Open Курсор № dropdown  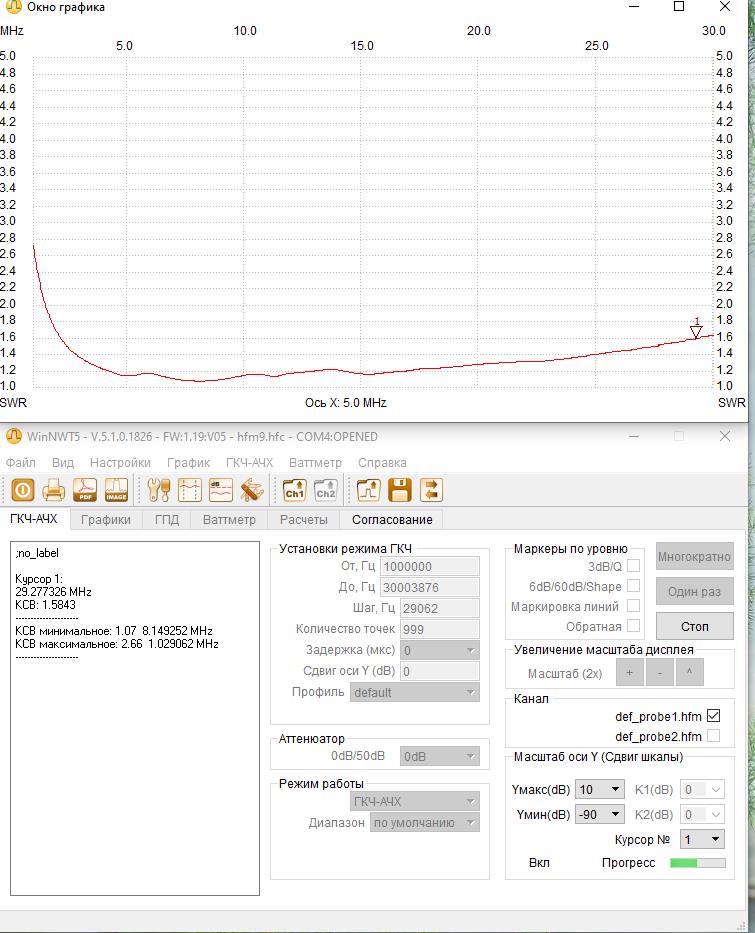(702, 840)
